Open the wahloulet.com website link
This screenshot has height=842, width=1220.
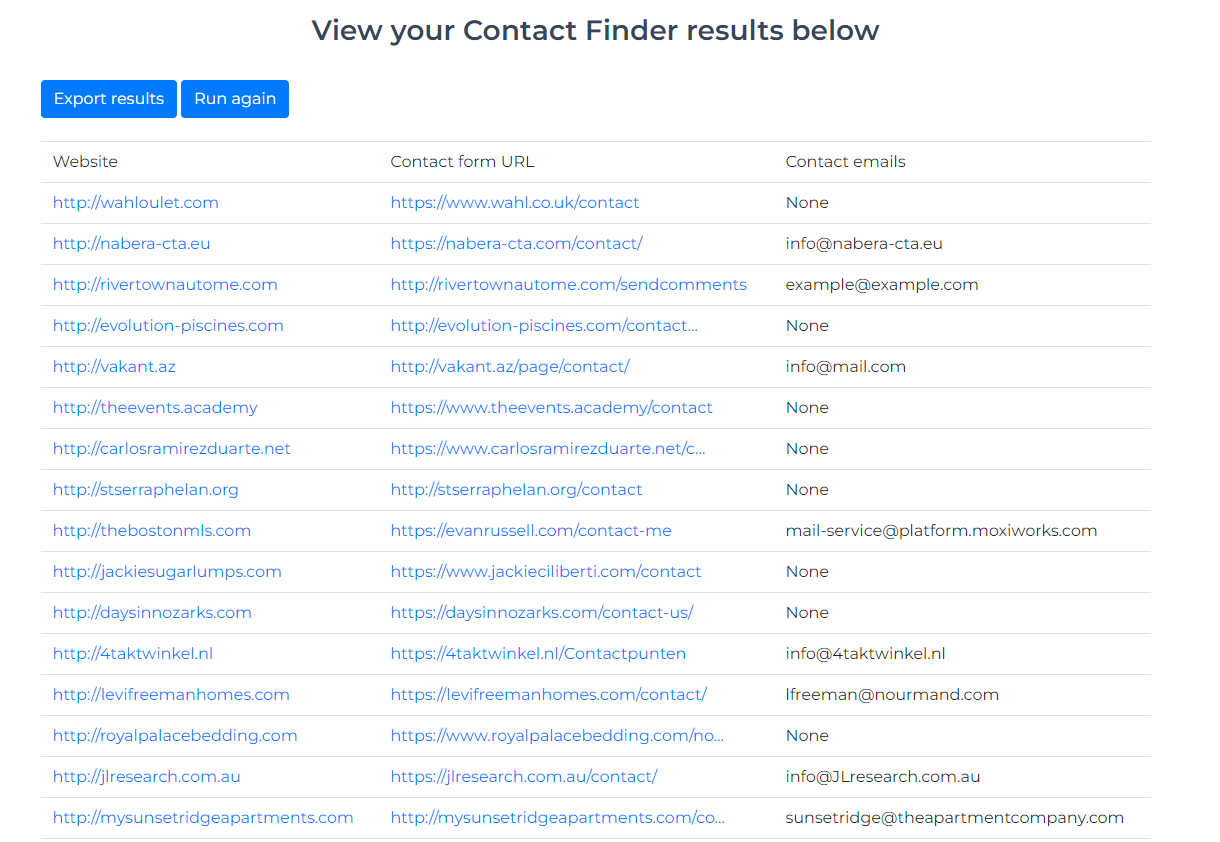coord(136,203)
